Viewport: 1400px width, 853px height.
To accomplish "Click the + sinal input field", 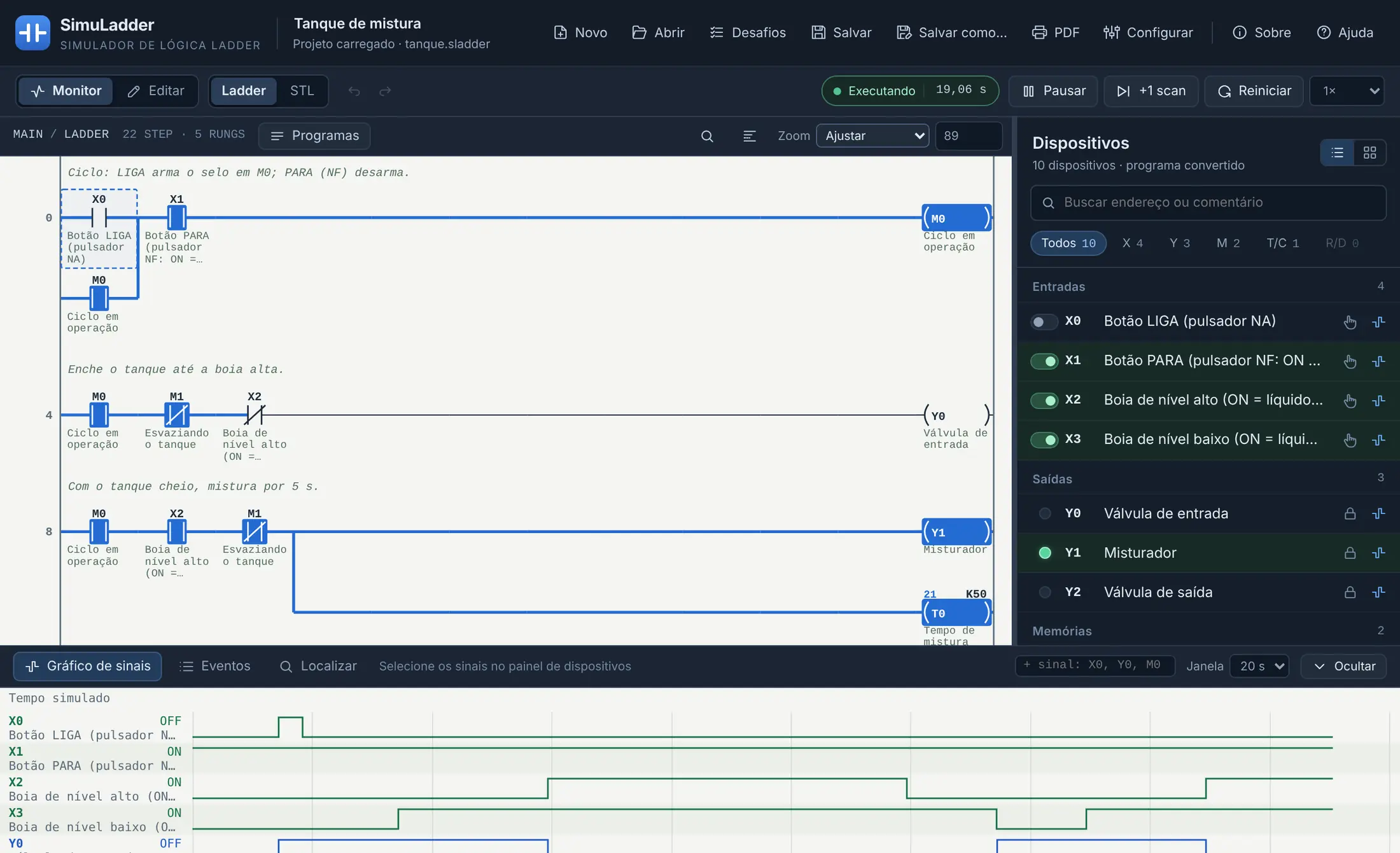I will (1095, 666).
